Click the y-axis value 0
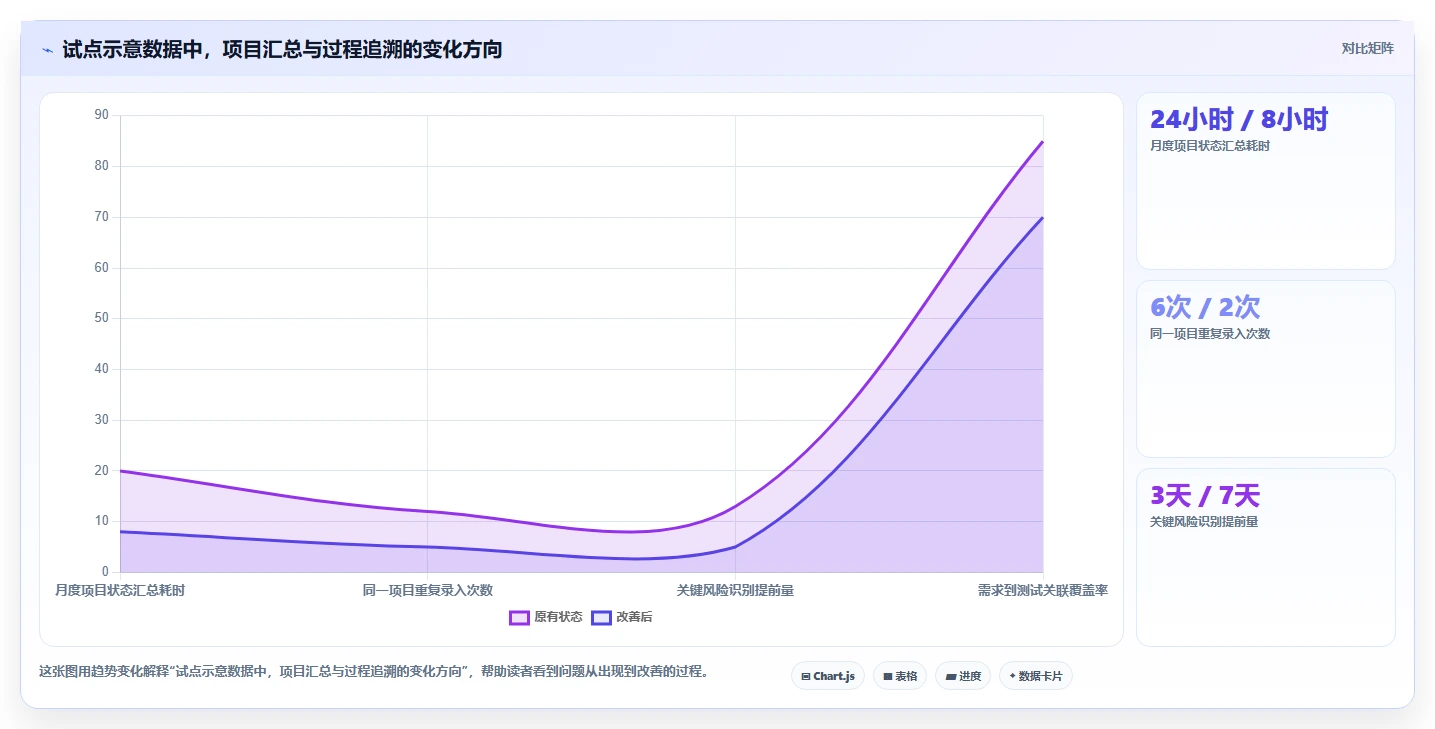Viewport: 1435px width, 729px height. [105, 572]
